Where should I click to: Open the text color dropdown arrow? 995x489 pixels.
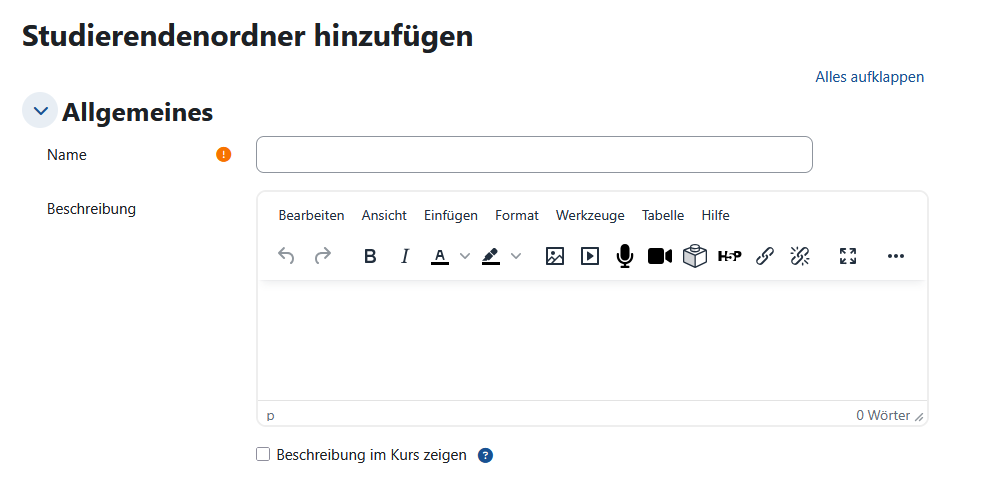[x=465, y=256]
